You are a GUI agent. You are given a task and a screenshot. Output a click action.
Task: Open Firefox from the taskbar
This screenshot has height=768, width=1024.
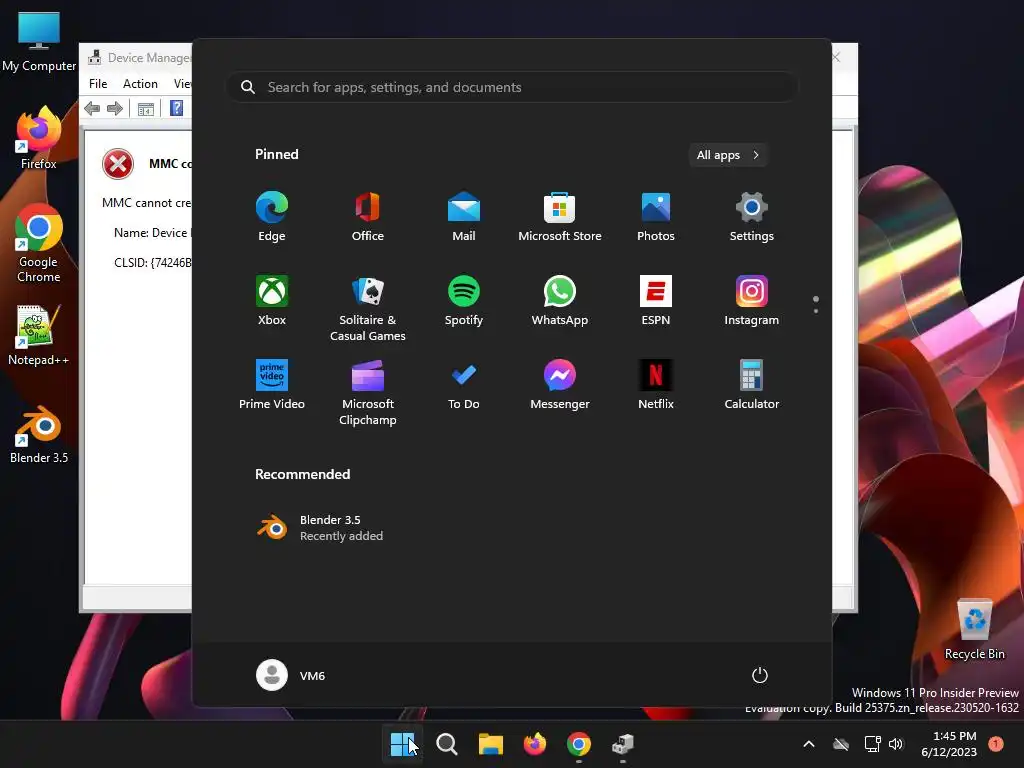pyautogui.click(x=535, y=744)
